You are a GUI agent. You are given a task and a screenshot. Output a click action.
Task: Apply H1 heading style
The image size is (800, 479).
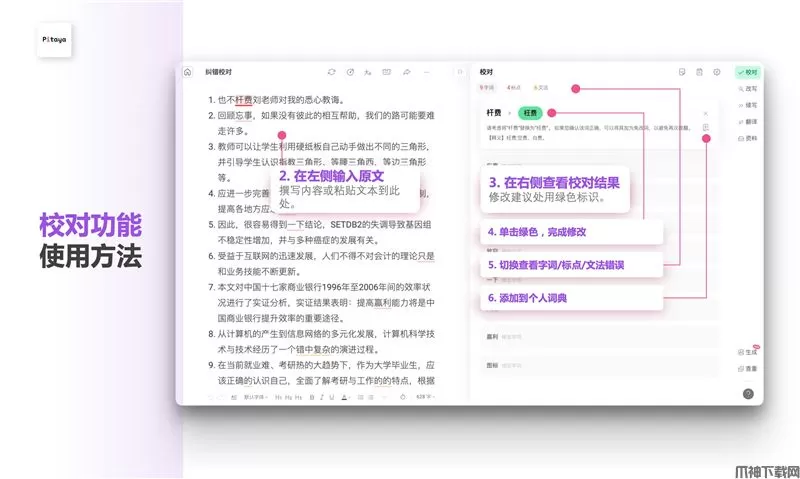click(279, 397)
